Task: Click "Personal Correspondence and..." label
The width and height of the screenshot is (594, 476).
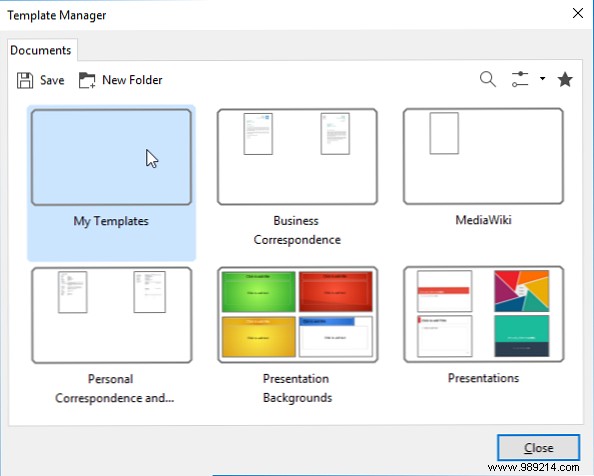Action: [x=114, y=389]
